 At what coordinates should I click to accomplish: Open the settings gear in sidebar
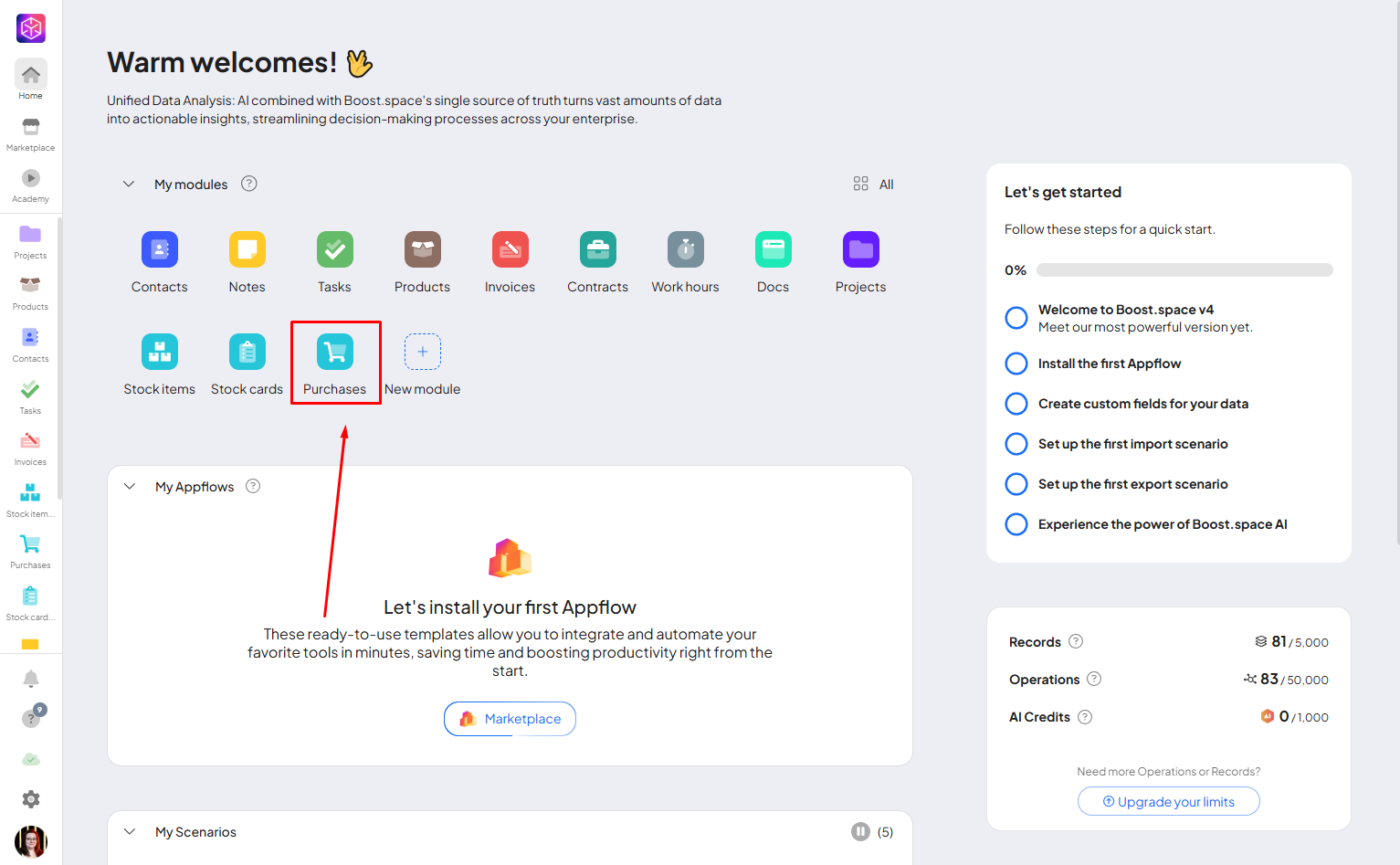[x=31, y=799]
